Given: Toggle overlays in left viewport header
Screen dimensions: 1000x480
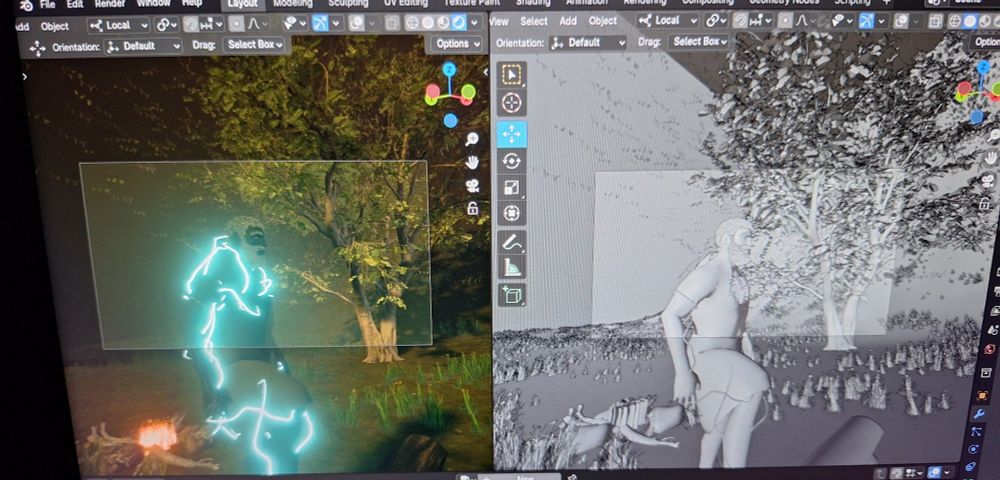Looking at the screenshot, I should [356, 24].
